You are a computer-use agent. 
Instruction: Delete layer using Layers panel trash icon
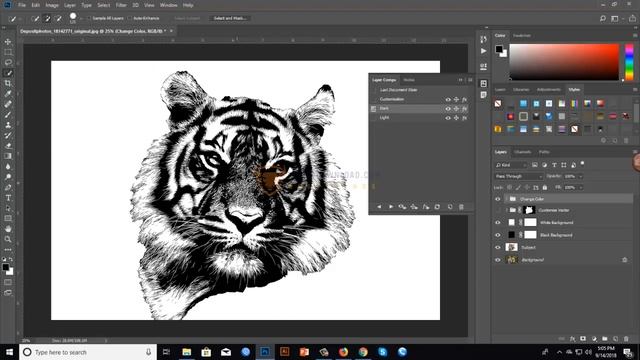point(626,339)
